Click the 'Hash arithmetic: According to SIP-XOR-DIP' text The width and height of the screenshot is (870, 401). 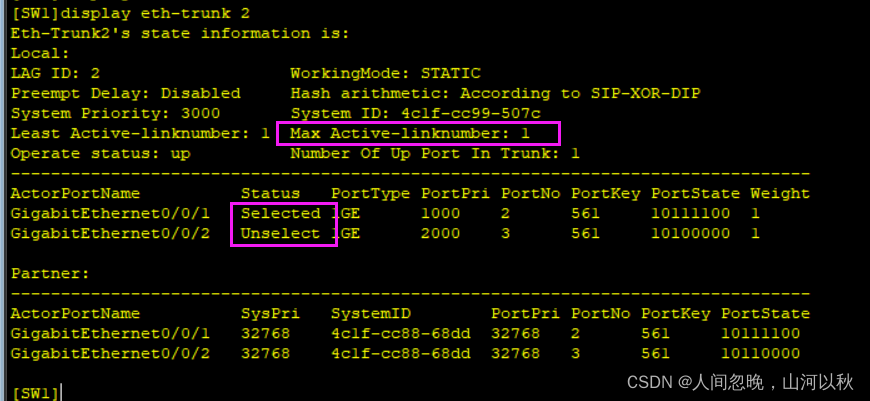coord(495,93)
